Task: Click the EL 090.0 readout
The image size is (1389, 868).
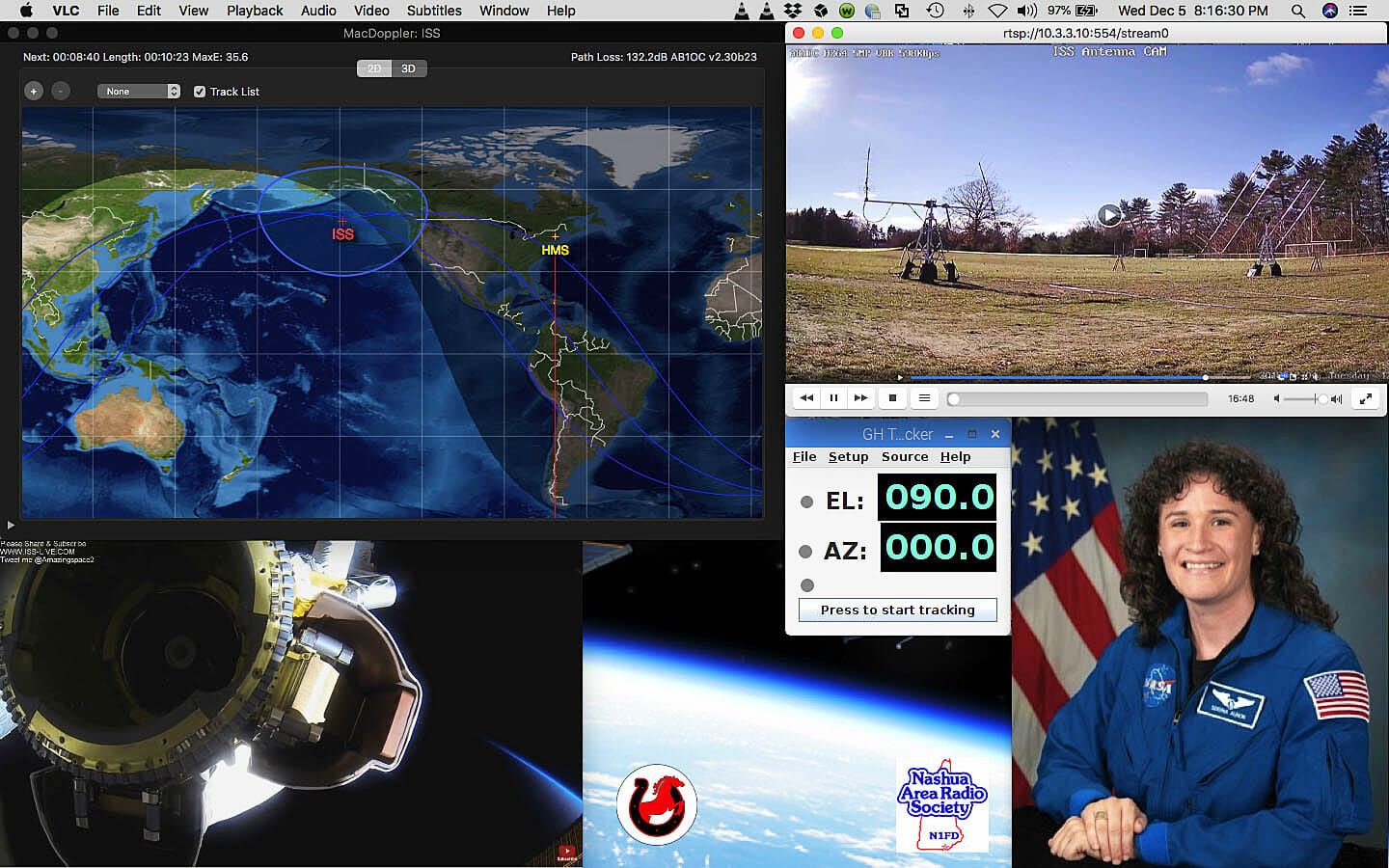Action: coord(938,497)
